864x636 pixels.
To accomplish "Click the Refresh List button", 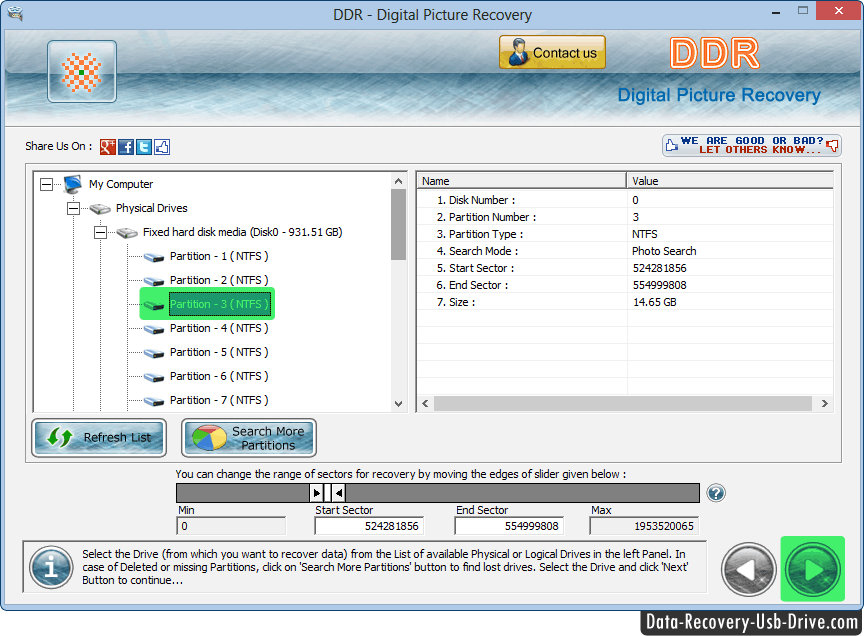I will [x=99, y=438].
